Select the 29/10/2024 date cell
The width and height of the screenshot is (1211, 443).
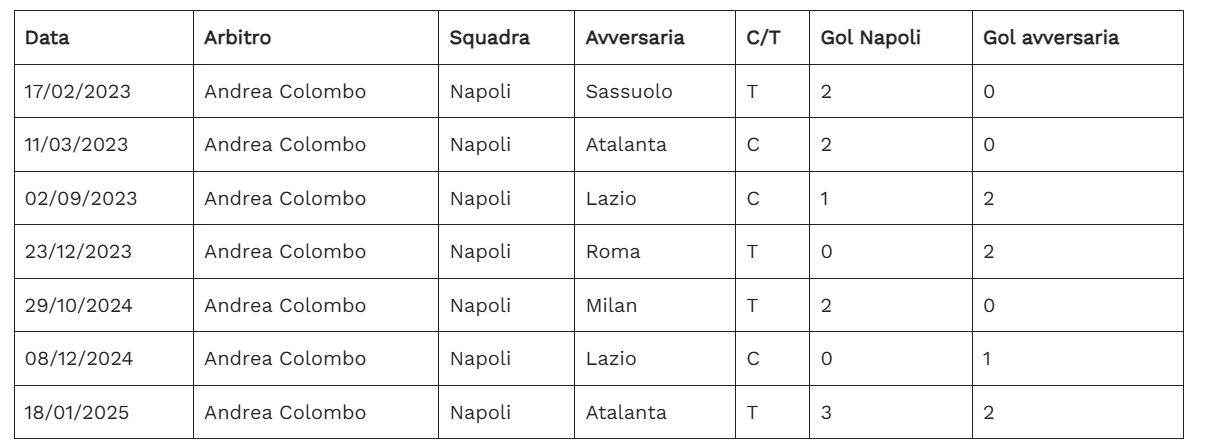[x=79, y=305]
